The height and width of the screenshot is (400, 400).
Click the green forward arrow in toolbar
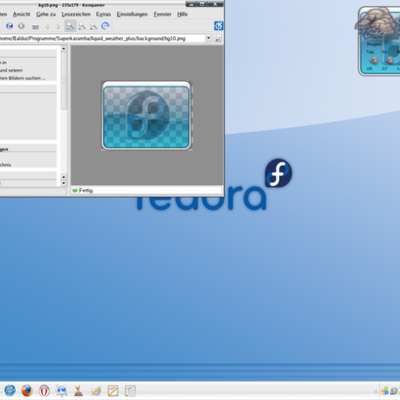tap(58, 26)
